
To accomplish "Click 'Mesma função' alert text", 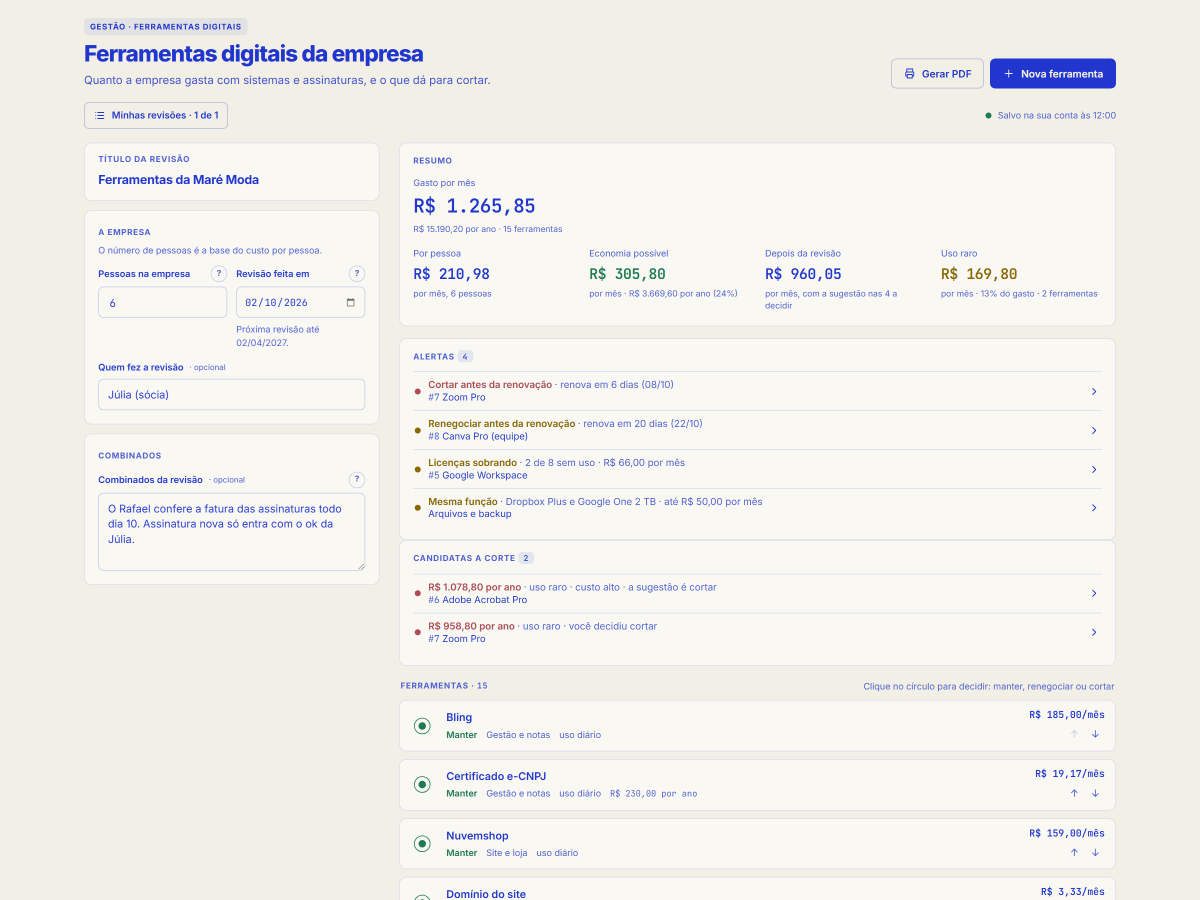I will pos(463,501).
